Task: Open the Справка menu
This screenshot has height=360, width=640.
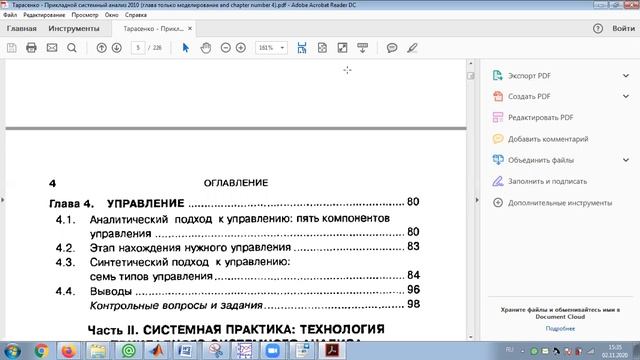Action: [136, 15]
